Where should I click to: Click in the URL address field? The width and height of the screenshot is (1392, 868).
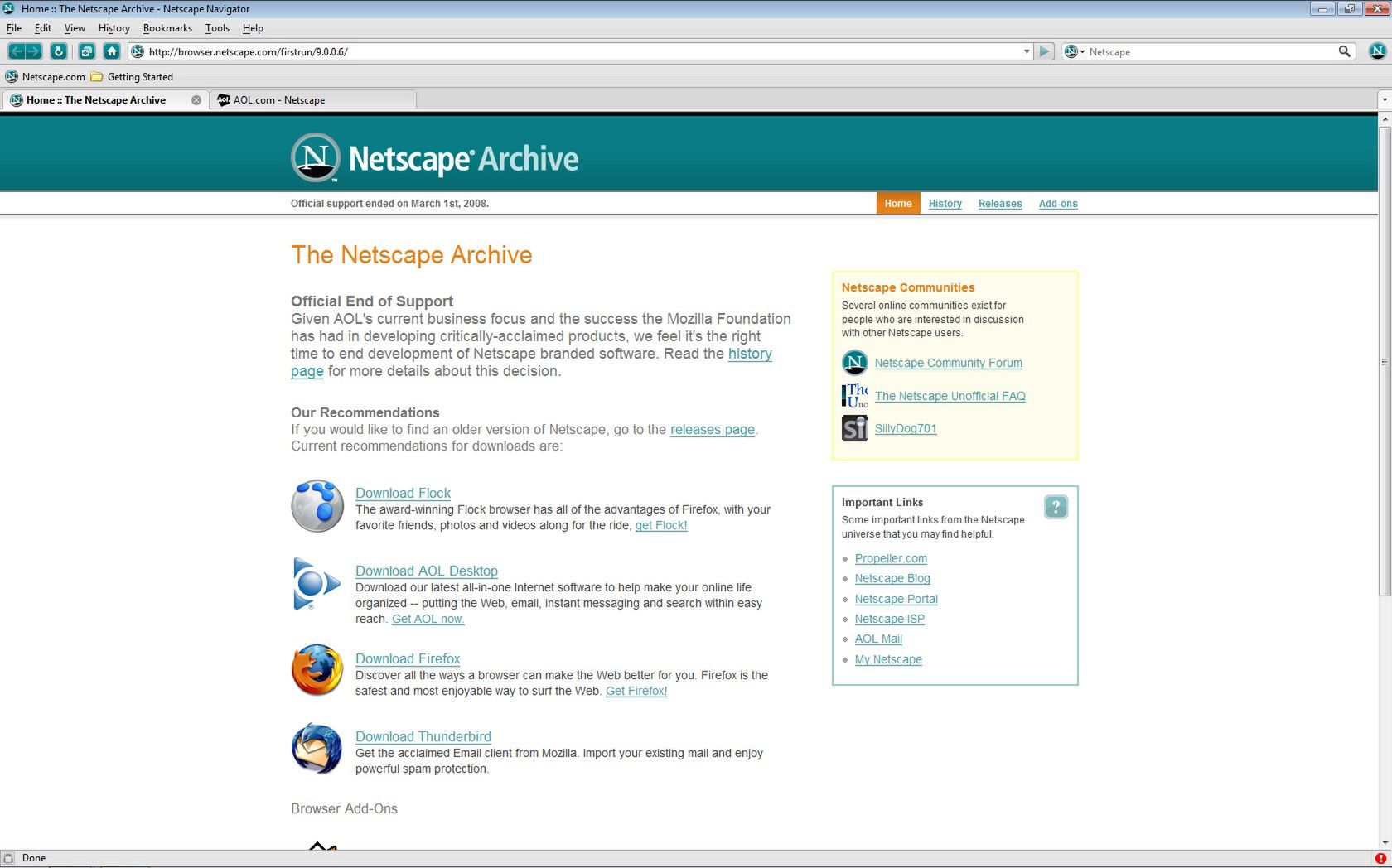[580, 51]
